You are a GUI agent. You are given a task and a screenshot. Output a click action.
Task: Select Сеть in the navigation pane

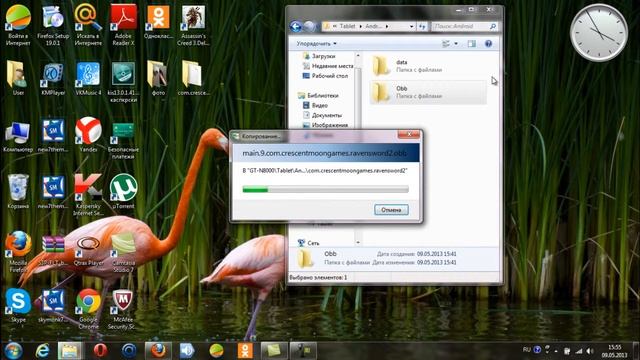309,243
